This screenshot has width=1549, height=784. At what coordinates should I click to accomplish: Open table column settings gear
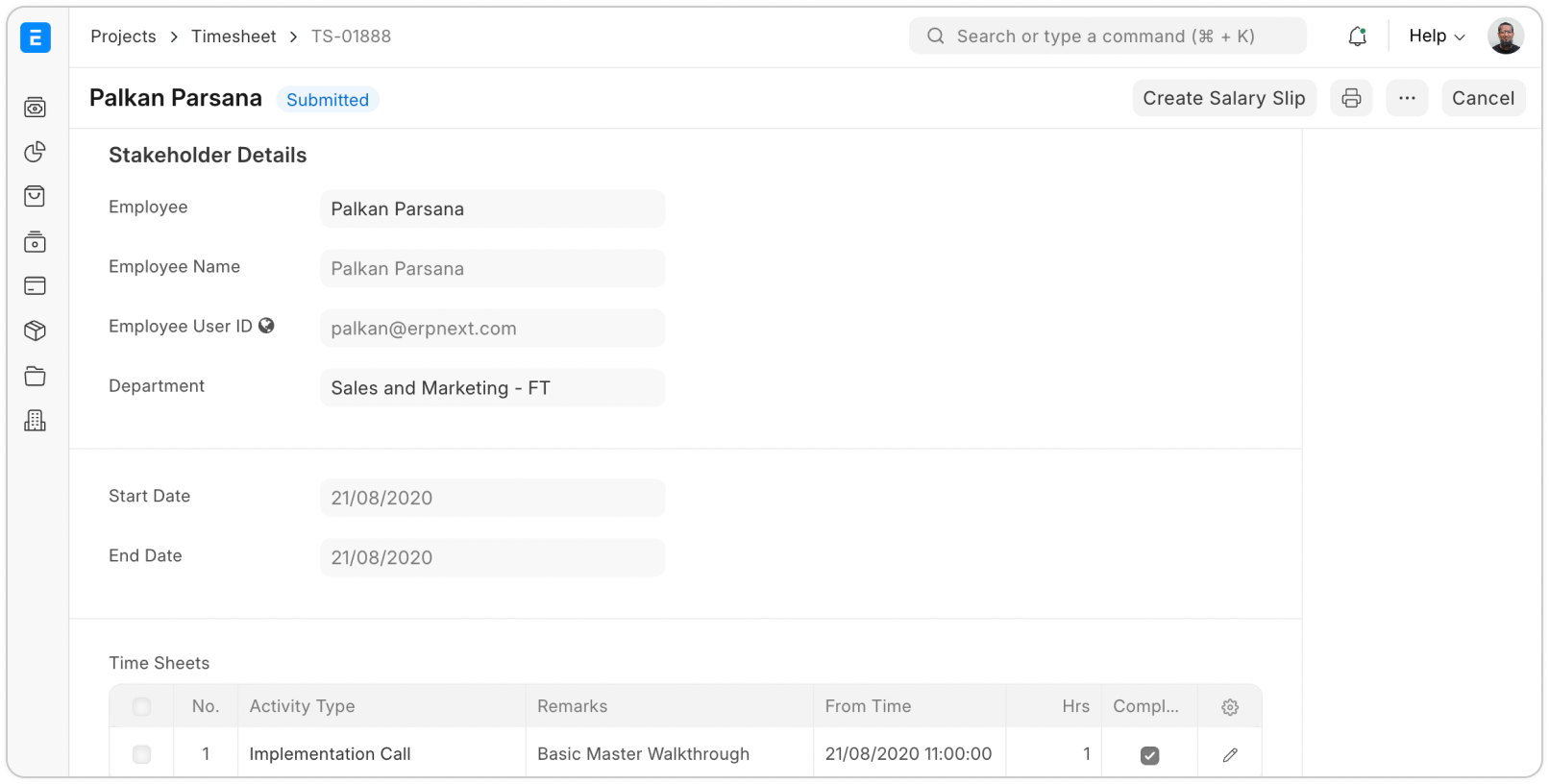point(1229,707)
